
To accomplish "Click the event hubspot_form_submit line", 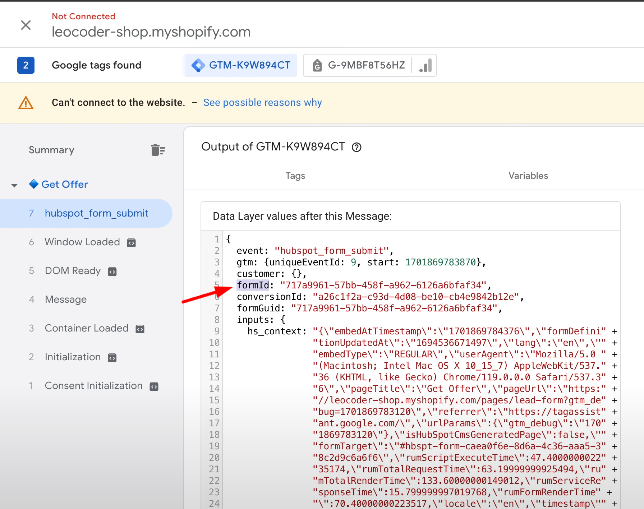I will pos(315,251).
